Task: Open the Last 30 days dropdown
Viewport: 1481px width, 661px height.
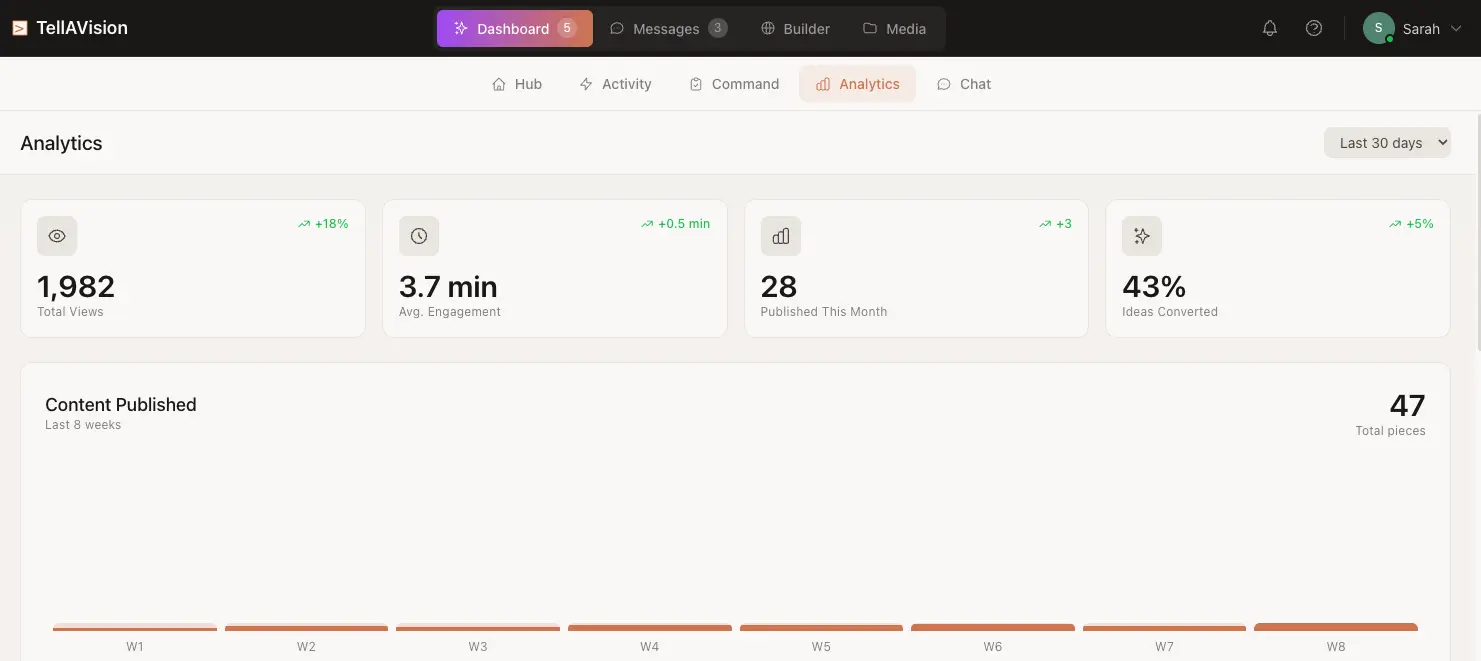Action: point(1387,143)
